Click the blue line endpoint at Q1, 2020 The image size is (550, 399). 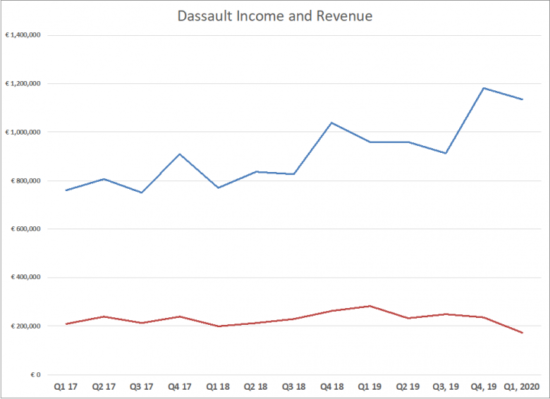(x=522, y=99)
